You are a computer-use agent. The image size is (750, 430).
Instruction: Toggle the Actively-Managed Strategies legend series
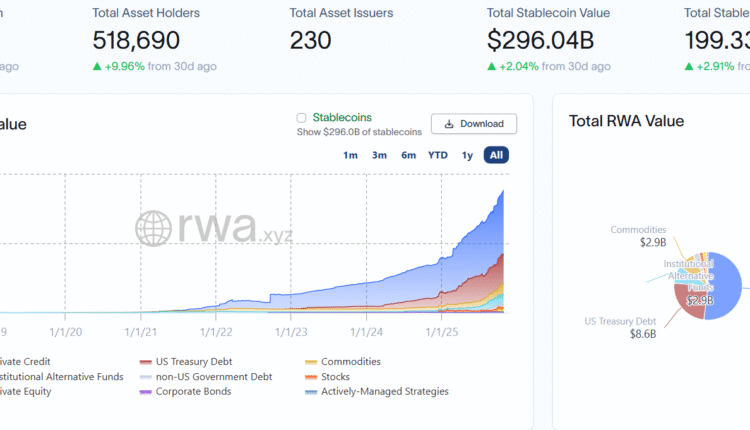point(384,392)
